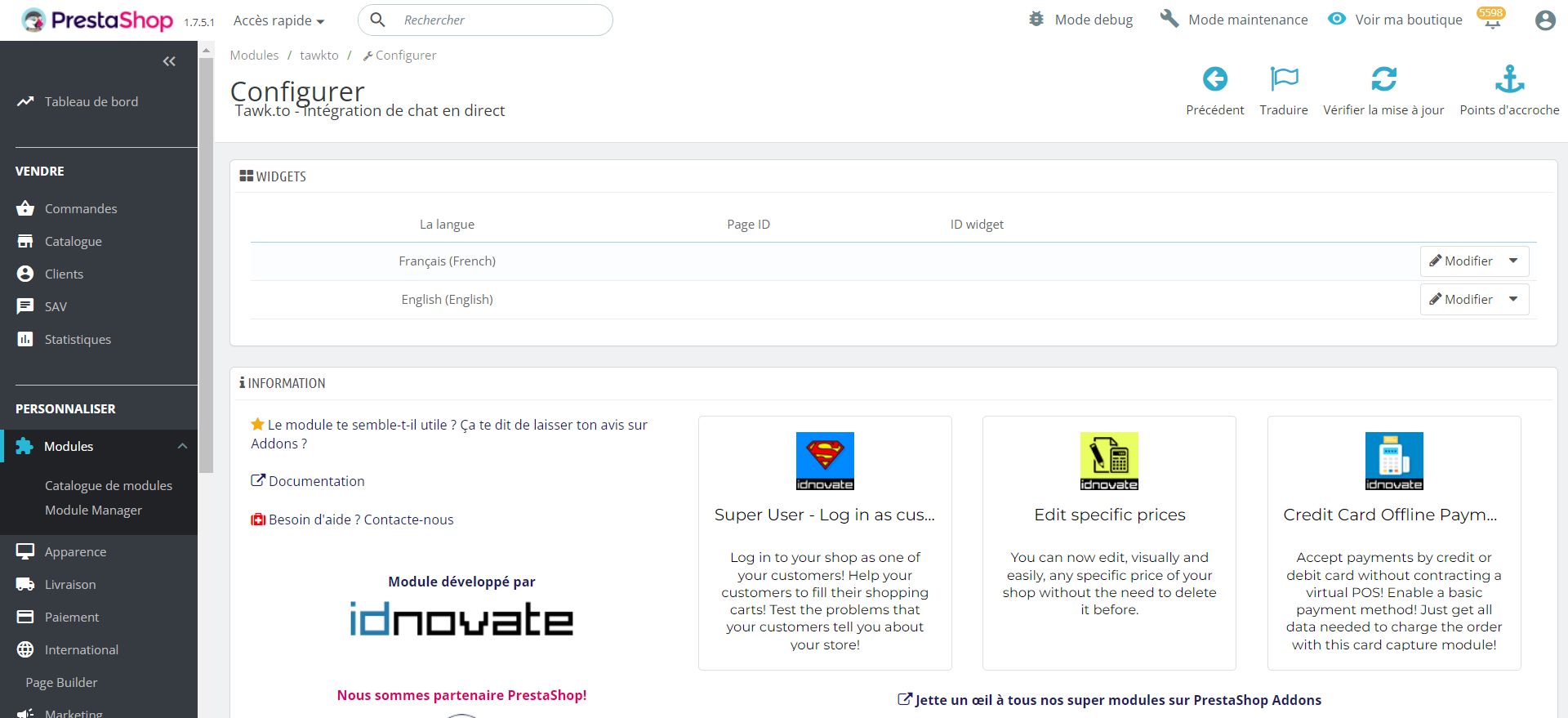Expand the dropdown arrow for Français row
The width and height of the screenshot is (1568, 718).
point(1513,261)
